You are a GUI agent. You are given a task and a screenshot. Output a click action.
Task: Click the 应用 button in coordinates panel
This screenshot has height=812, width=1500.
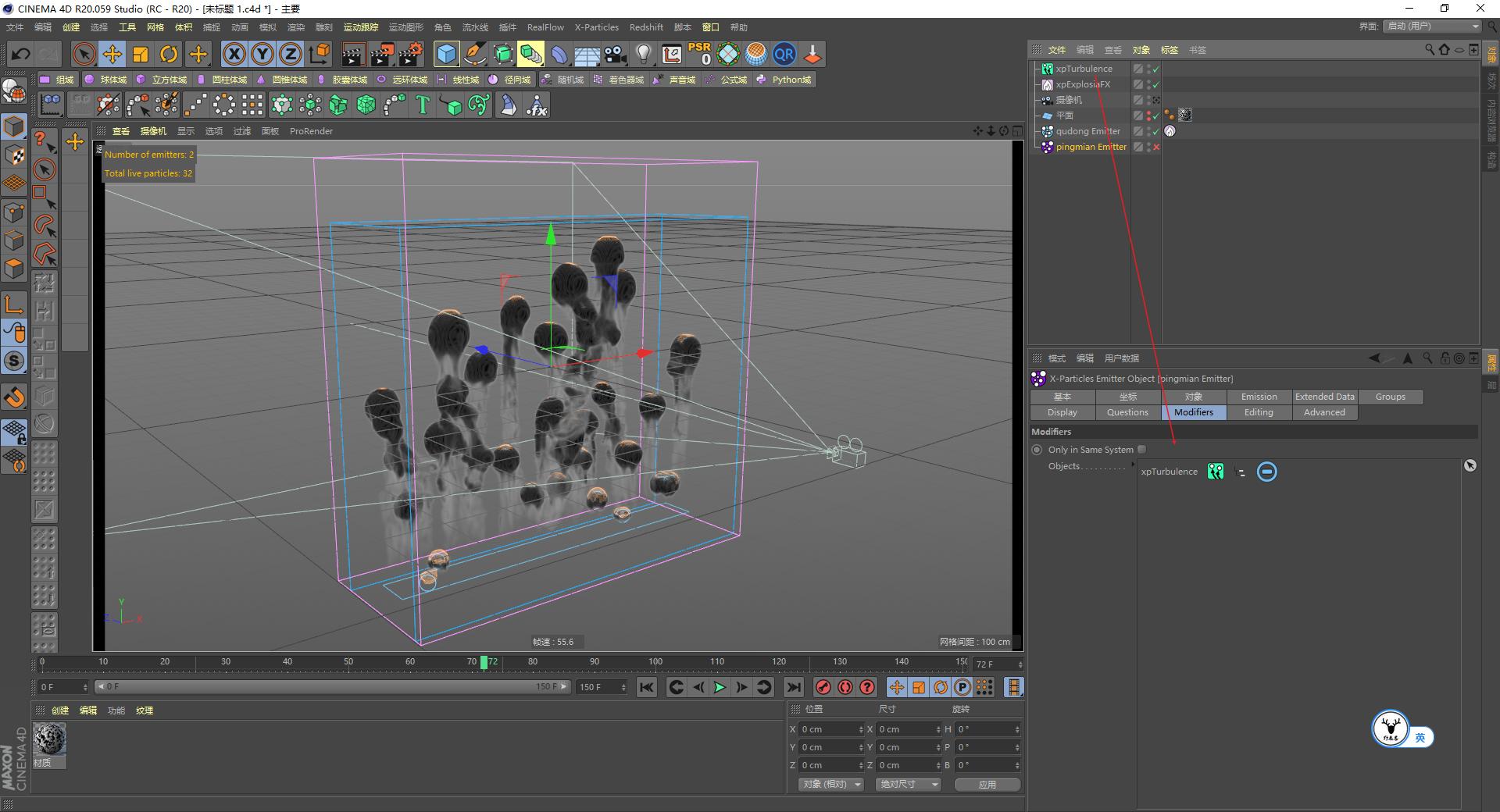(987, 784)
